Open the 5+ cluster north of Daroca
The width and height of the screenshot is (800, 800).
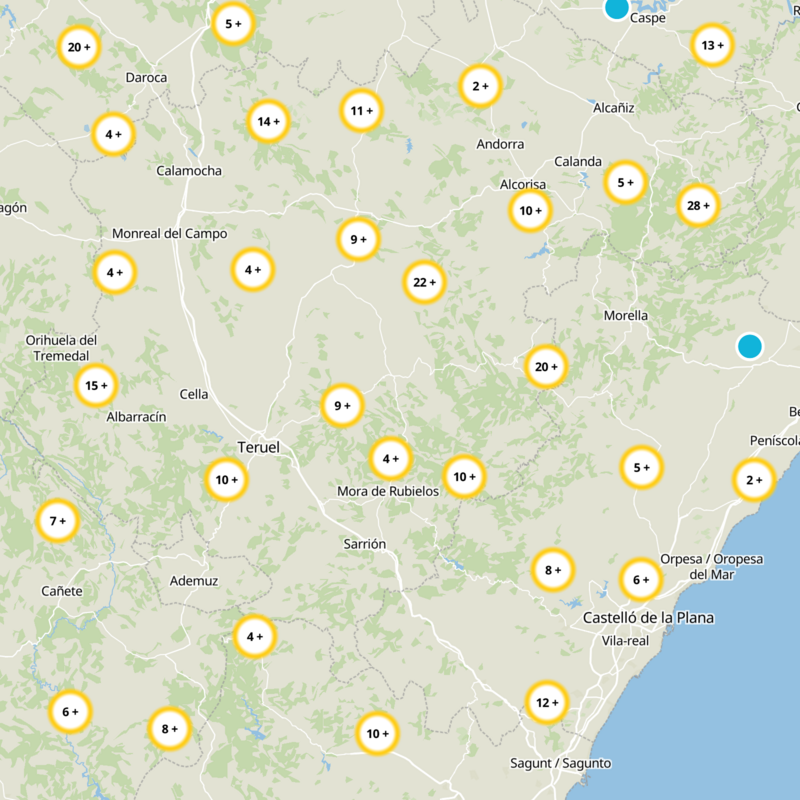click(233, 23)
